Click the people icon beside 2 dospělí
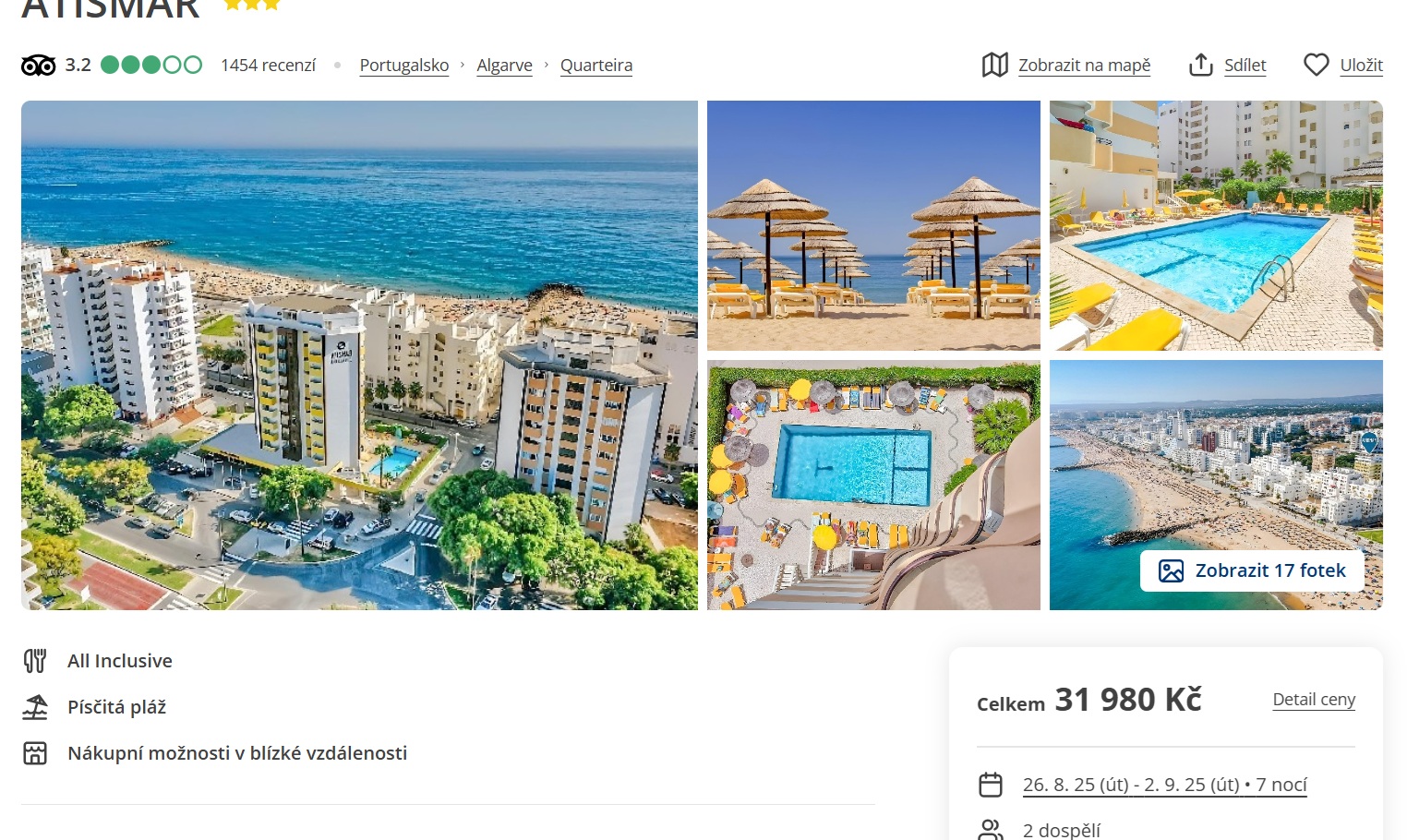The width and height of the screenshot is (1407, 840). (991, 829)
